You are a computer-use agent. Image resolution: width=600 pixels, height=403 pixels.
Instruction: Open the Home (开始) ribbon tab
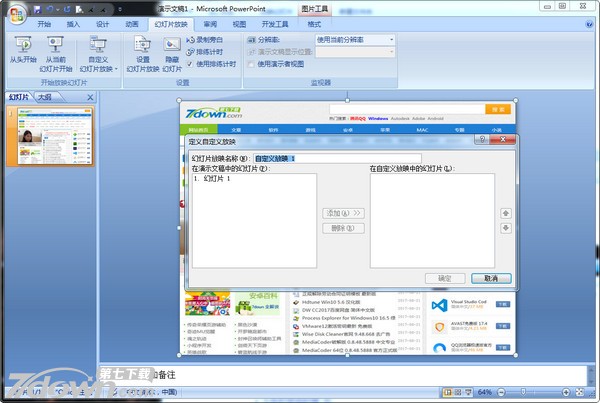coord(44,24)
